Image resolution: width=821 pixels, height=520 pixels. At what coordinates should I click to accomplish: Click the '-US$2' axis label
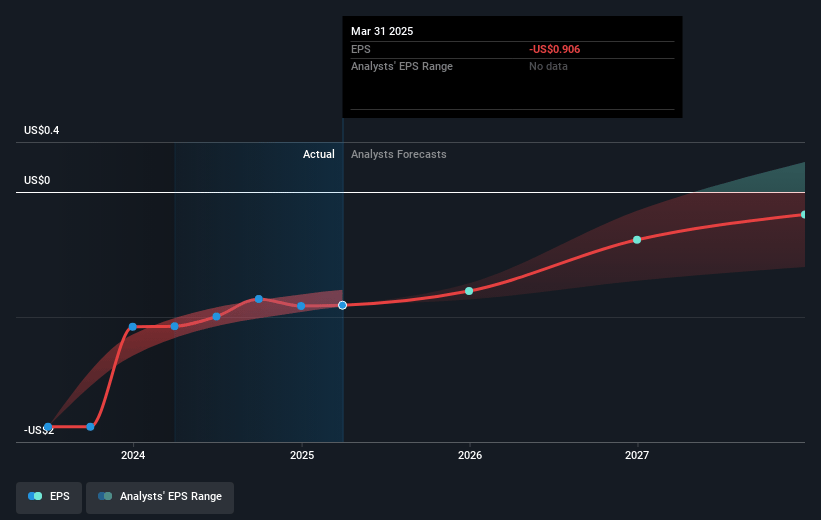pyautogui.click(x=39, y=430)
